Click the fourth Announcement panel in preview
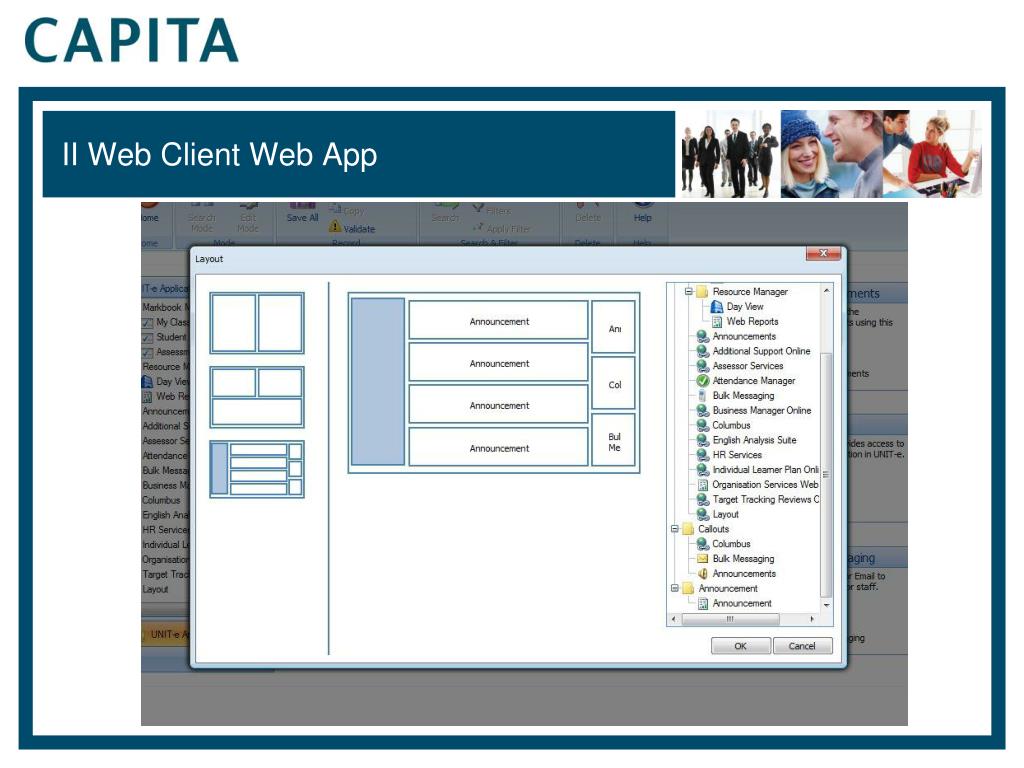The image size is (1024, 768). (x=499, y=448)
